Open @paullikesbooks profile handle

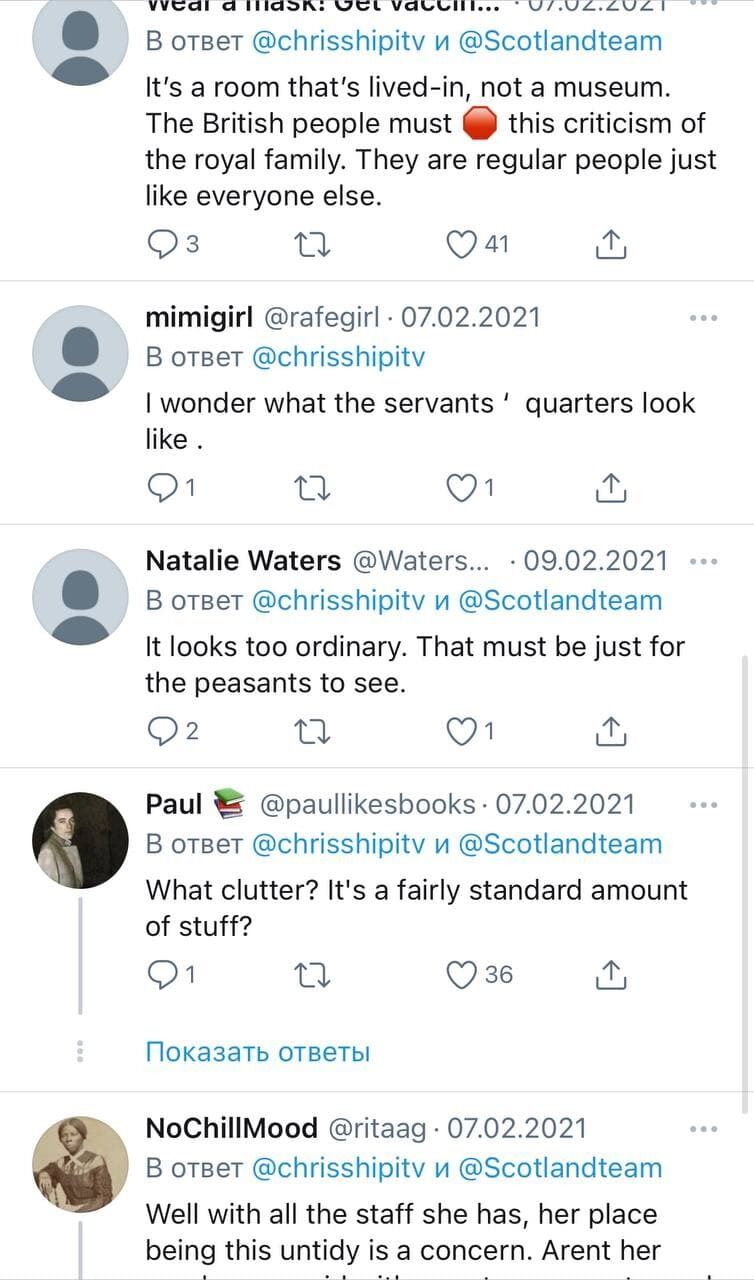pyautogui.click(x=367, y=804)
